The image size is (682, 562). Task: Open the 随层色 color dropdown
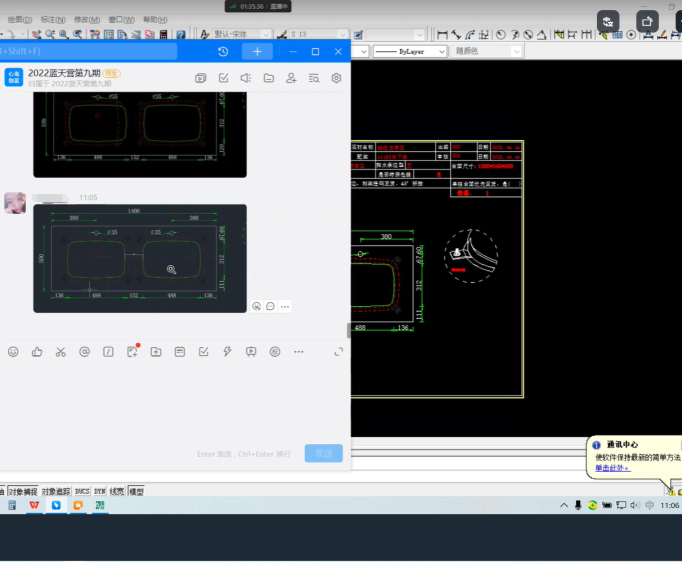pos(487,51)
